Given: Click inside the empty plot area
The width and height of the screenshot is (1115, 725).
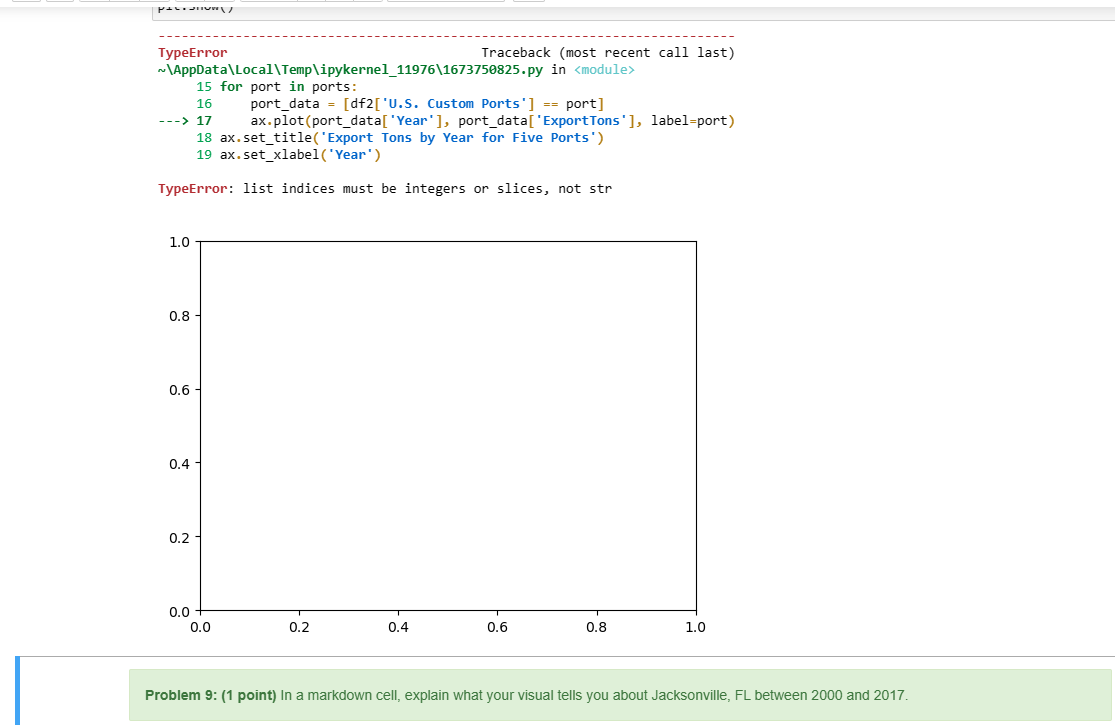Looking at the screenshot, I should coord(448,425).
